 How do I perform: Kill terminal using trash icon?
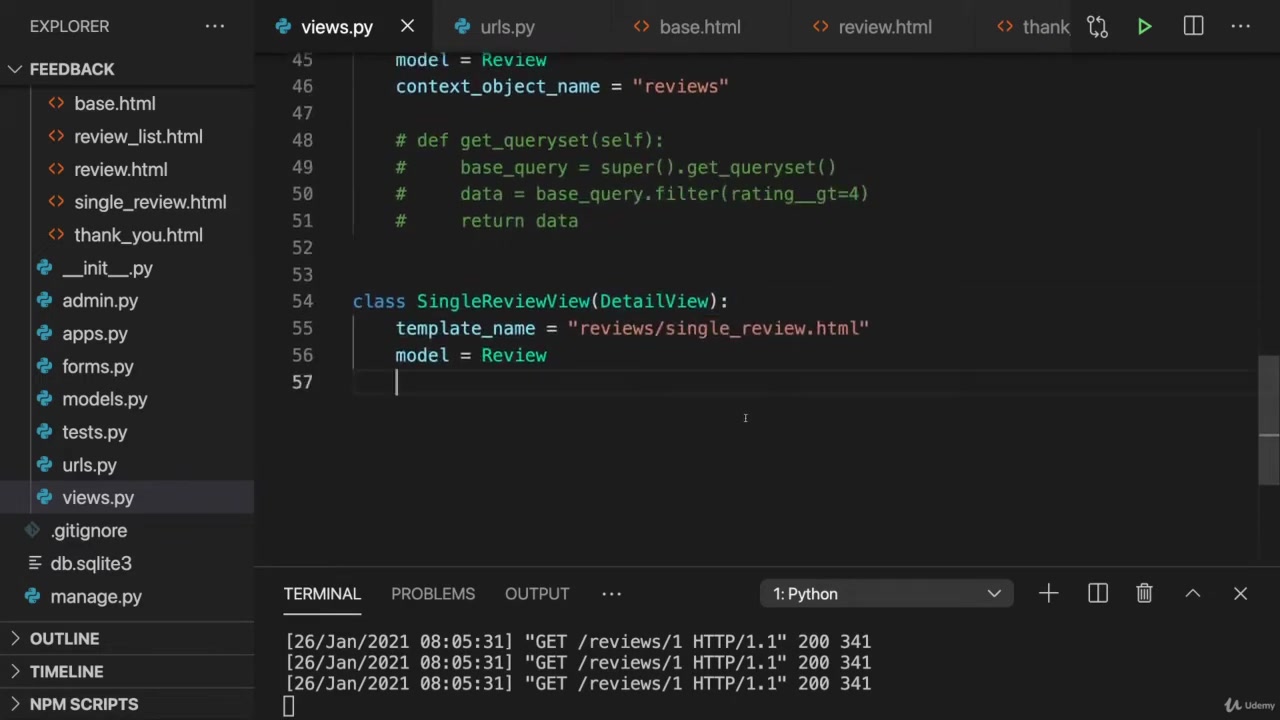click(1144, 594)
